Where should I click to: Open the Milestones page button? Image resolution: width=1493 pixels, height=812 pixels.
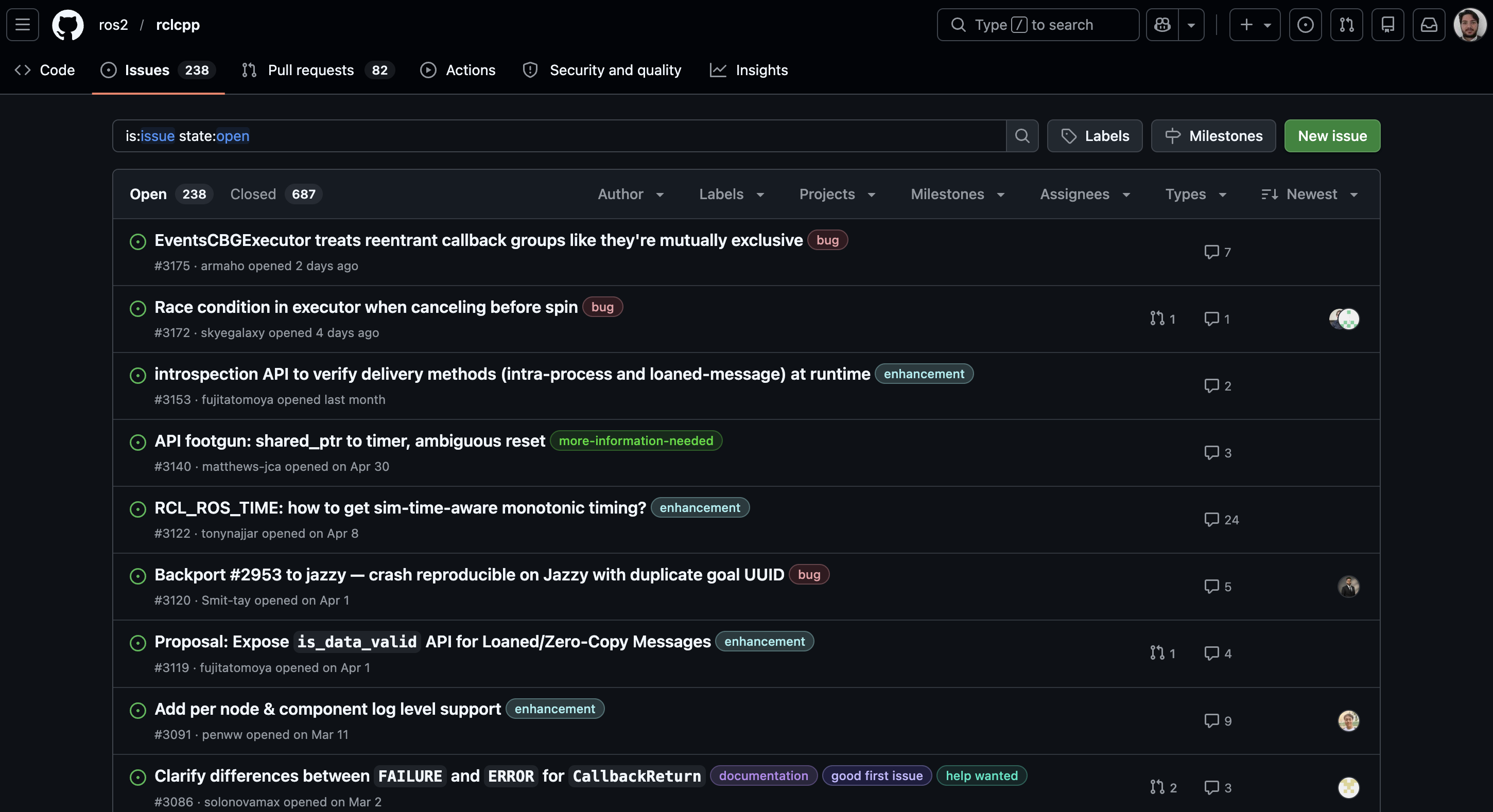(1213, 136)
